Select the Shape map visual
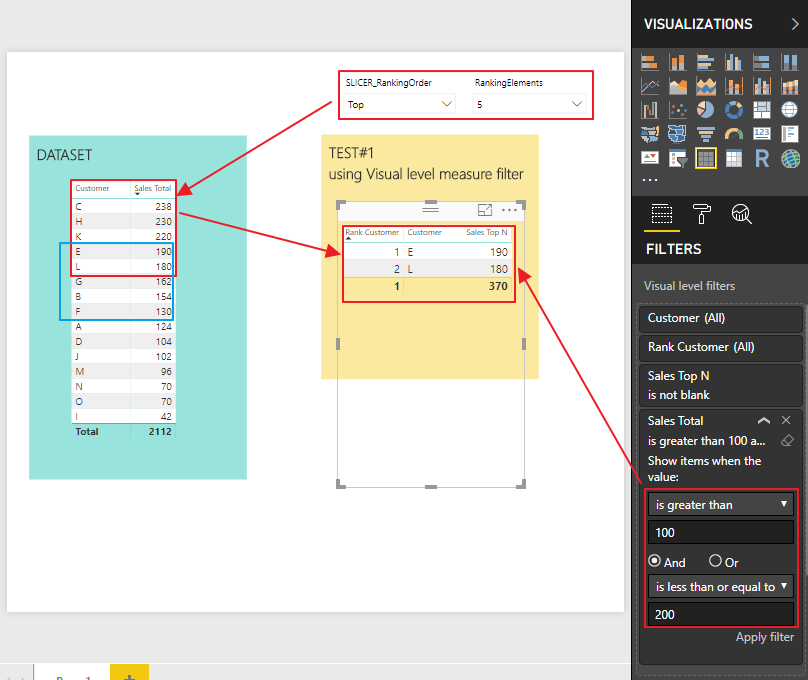 pos(678,134)
